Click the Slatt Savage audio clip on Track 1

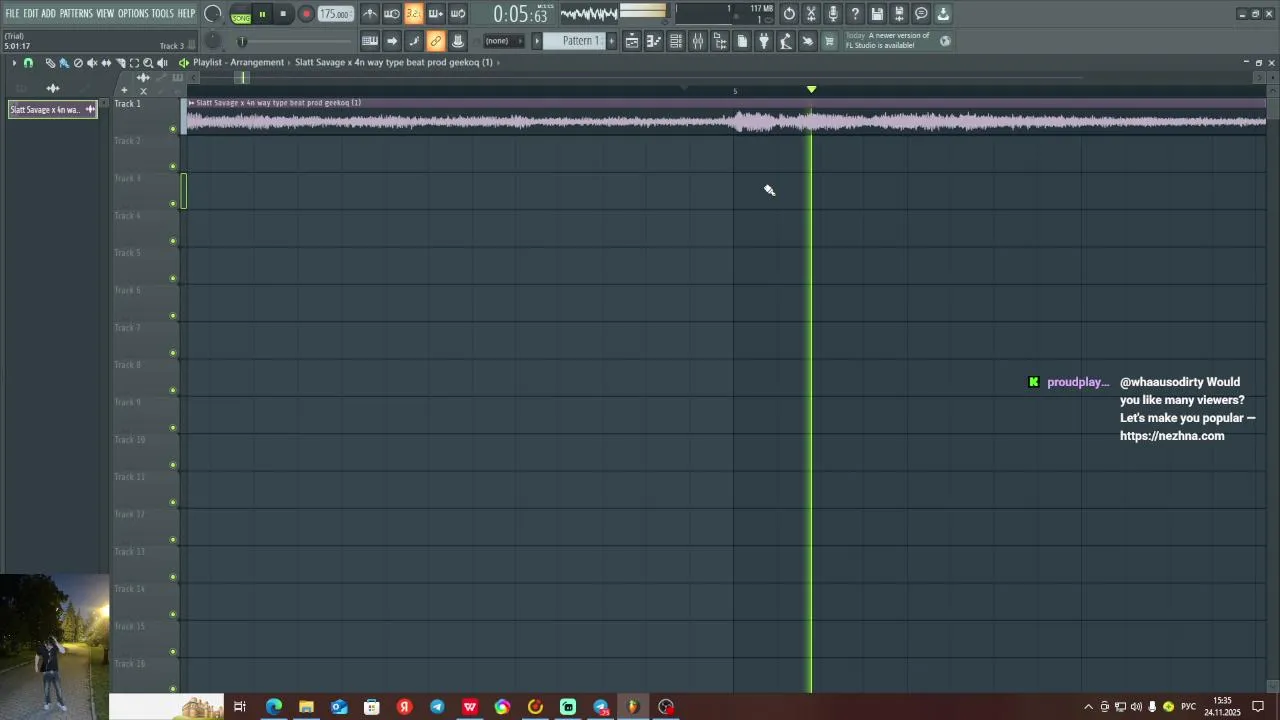click(726, 116)
